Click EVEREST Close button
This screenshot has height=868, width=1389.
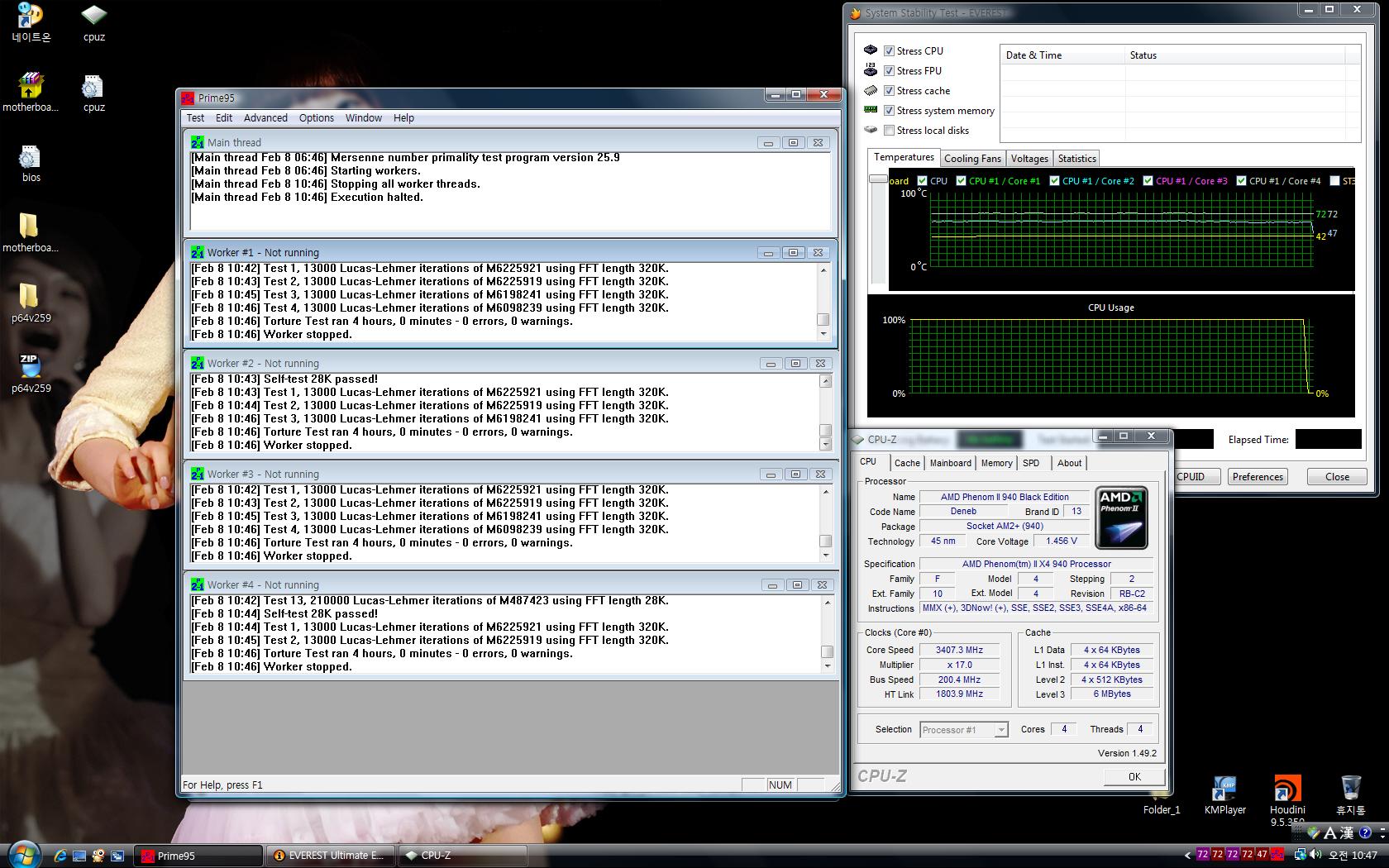coord(1337,476)
